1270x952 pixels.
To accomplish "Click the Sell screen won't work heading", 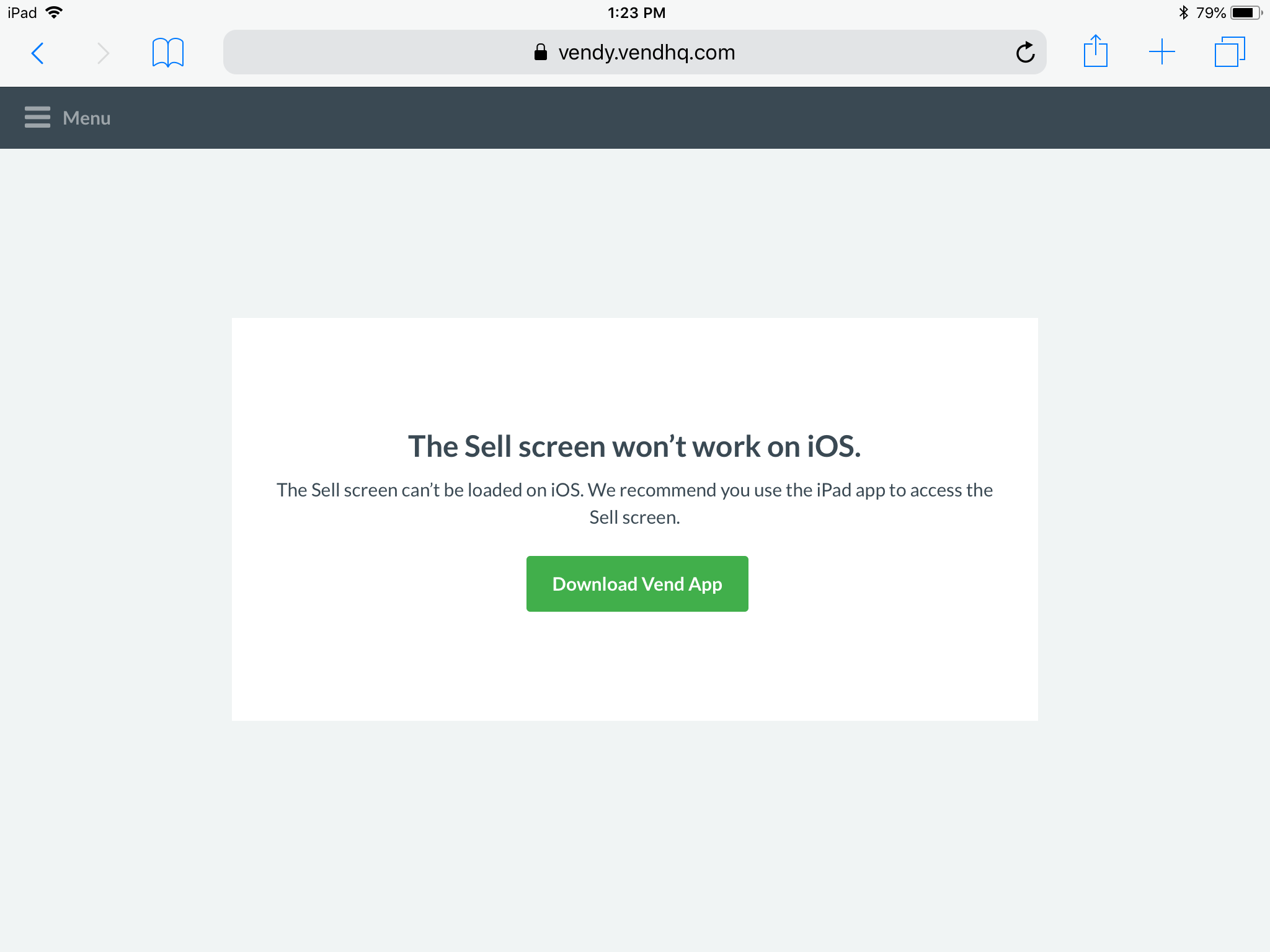I will 634,446.
